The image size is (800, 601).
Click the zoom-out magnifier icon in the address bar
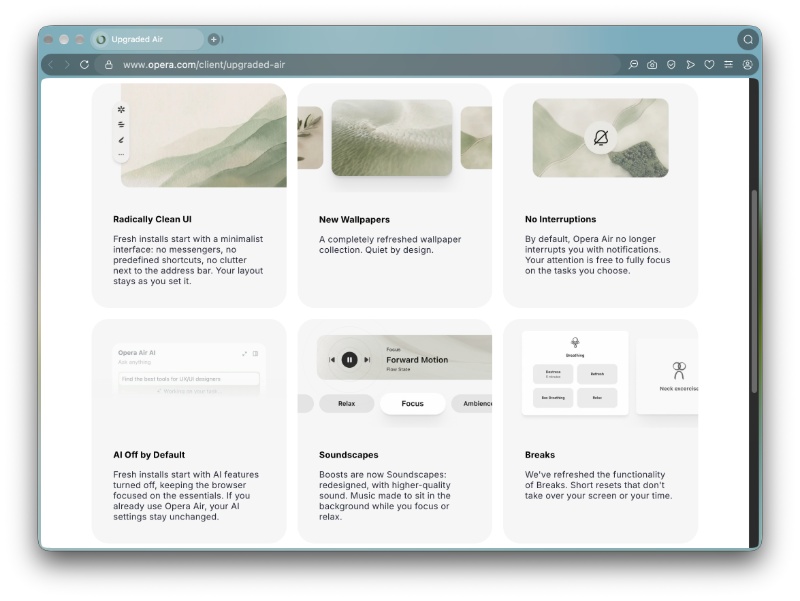click(633, 65)
